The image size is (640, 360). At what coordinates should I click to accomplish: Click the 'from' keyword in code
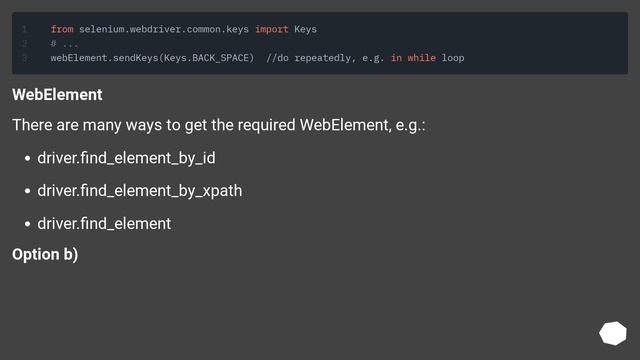(62, 29)
